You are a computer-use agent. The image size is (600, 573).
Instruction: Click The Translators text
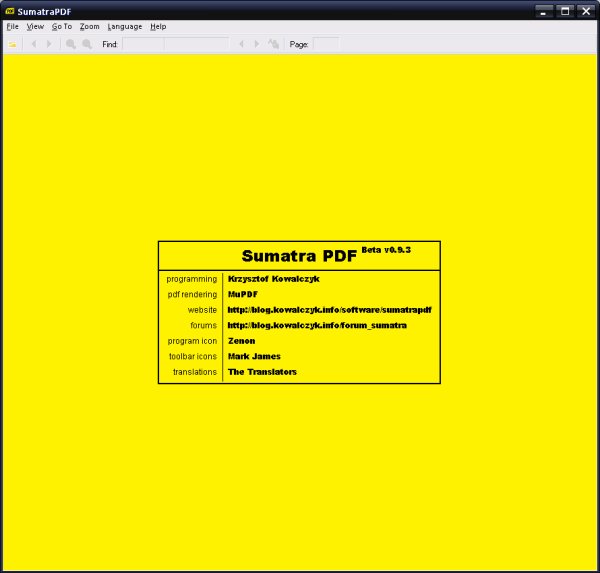[x=262, y=372]
